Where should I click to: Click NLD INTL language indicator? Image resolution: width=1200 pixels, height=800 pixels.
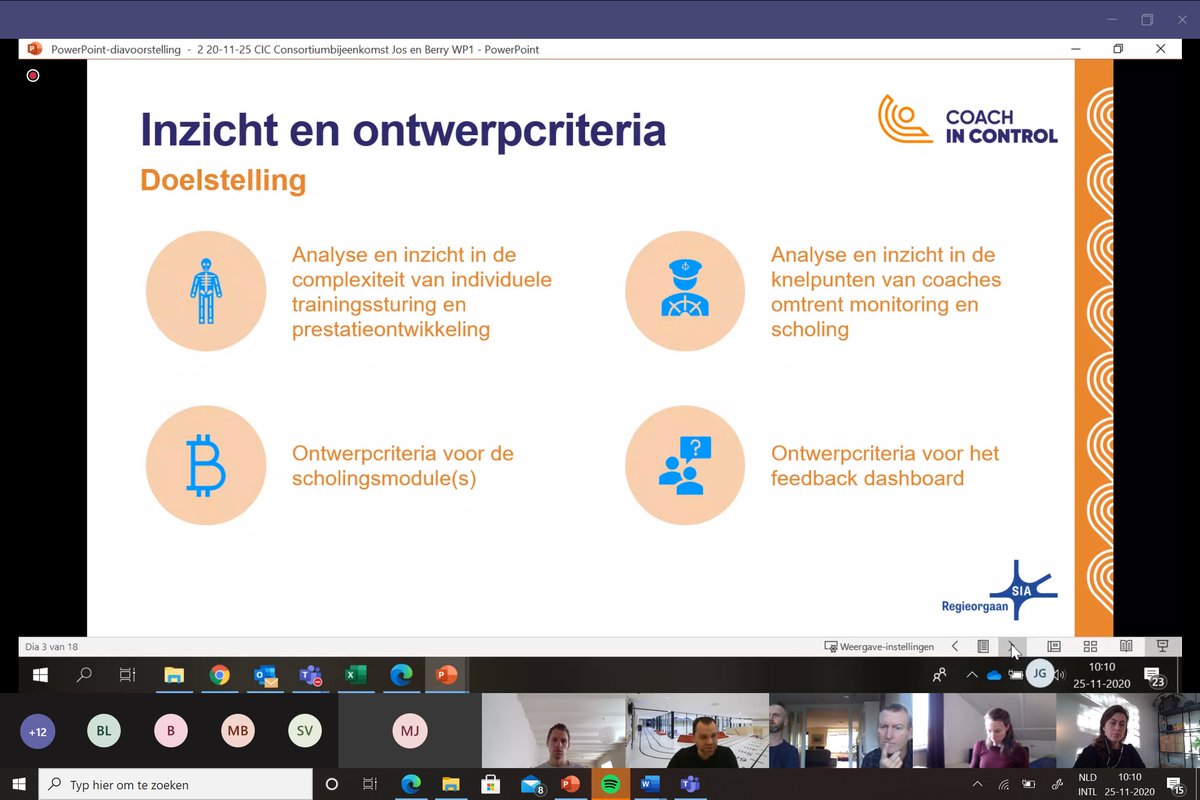[x=1087, y=784]
